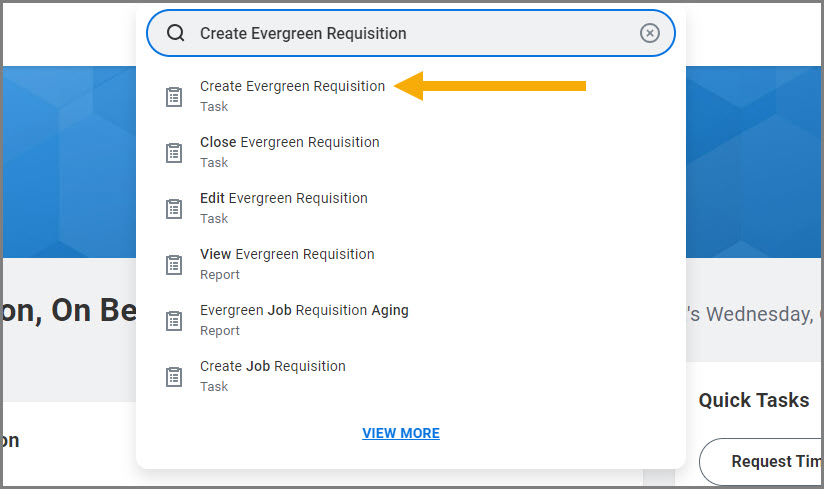This screenshot has height=489, width=824.
Task: Click the magnifying glass search icon
Action: point(176,33)
